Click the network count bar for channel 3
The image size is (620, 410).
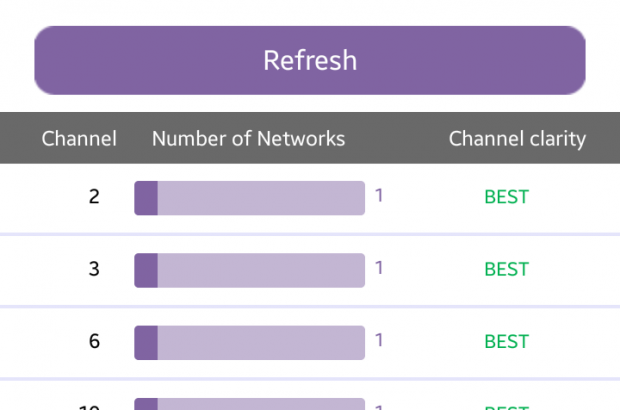coord(249,270)
